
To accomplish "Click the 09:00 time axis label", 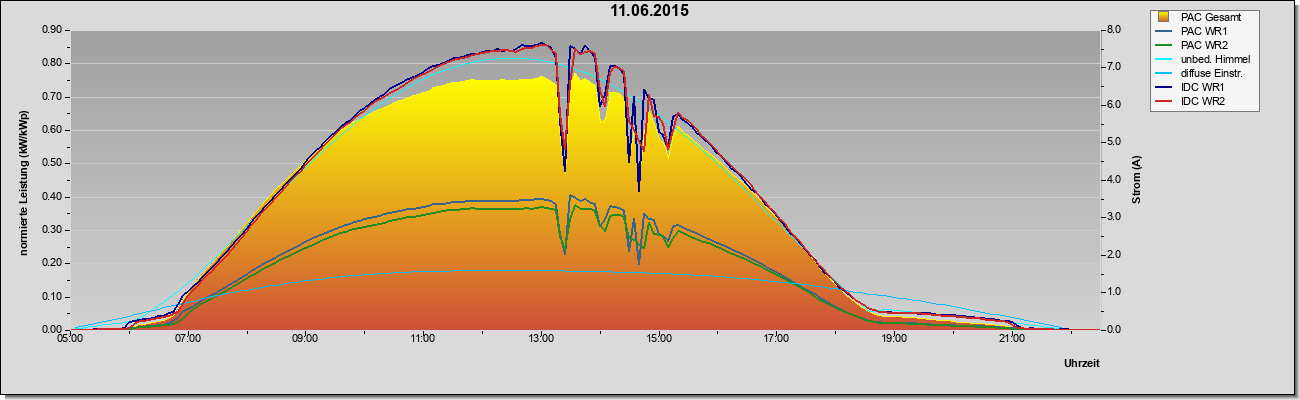I will [305, 339].
